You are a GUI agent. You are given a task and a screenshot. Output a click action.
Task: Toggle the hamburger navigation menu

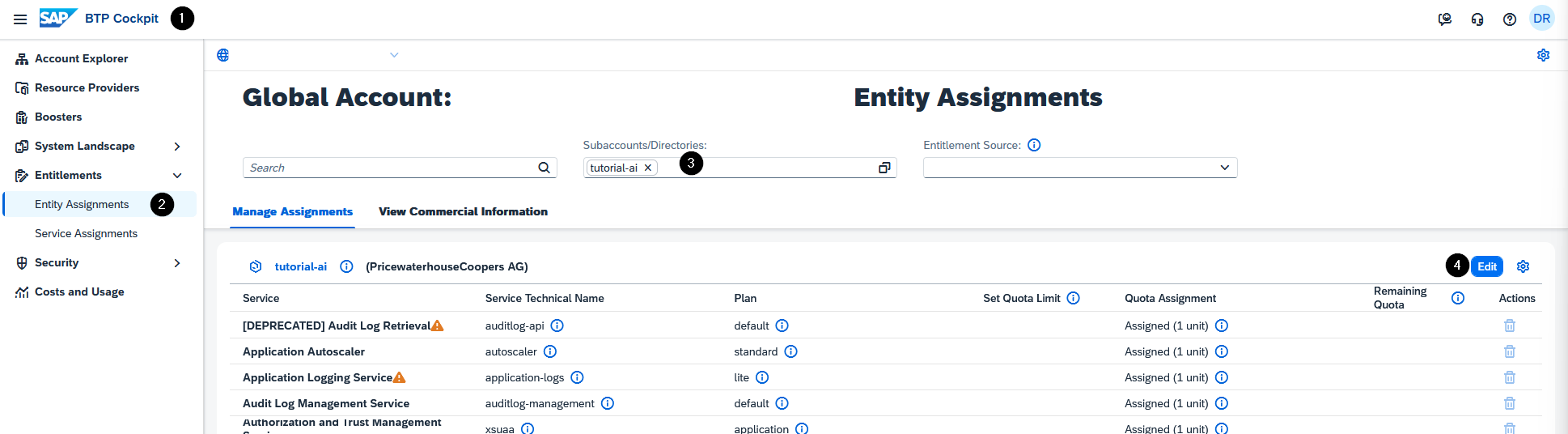click(x=20, y=19)
